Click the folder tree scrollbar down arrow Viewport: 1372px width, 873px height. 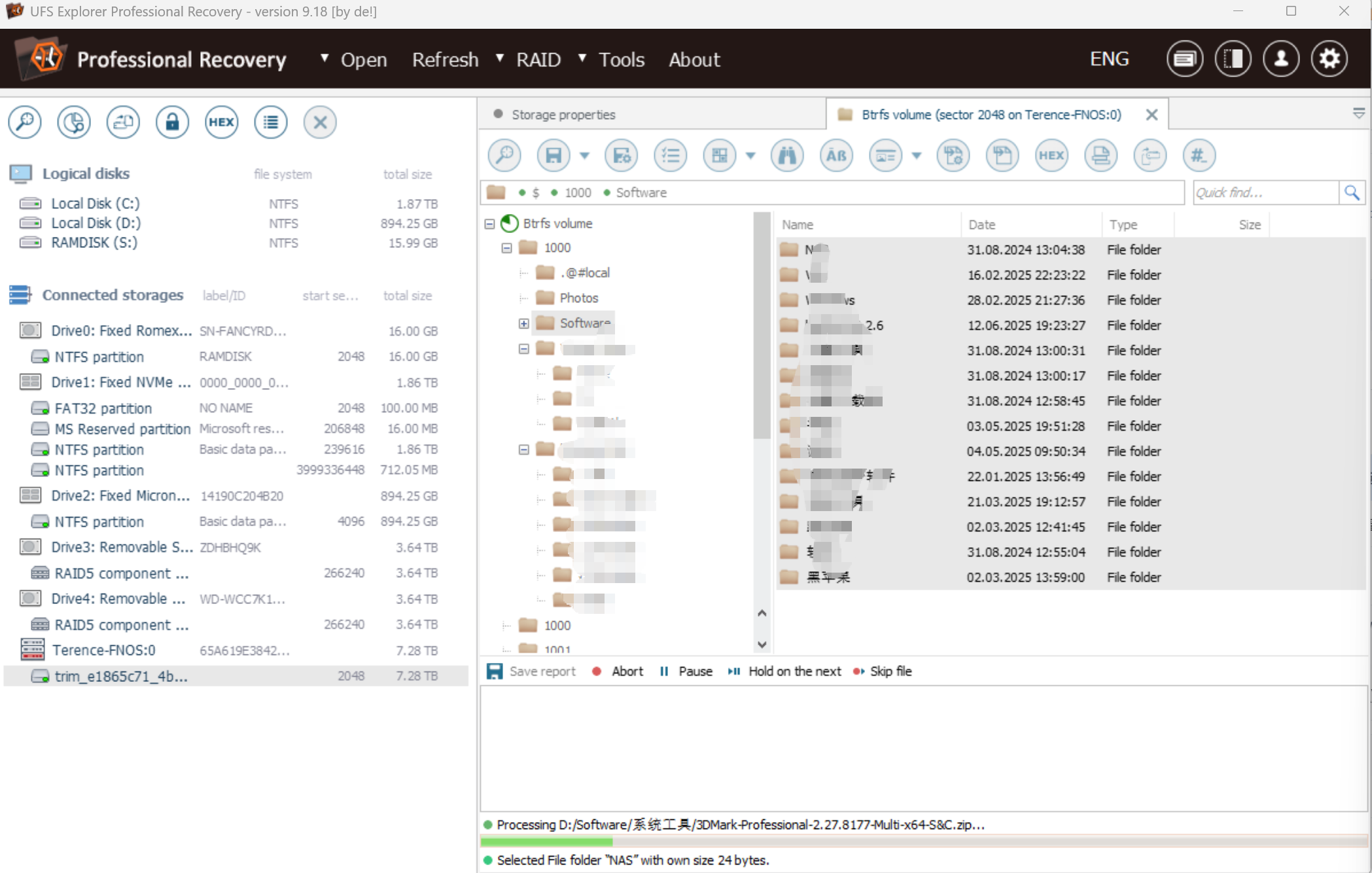click(x=762, y=645)
